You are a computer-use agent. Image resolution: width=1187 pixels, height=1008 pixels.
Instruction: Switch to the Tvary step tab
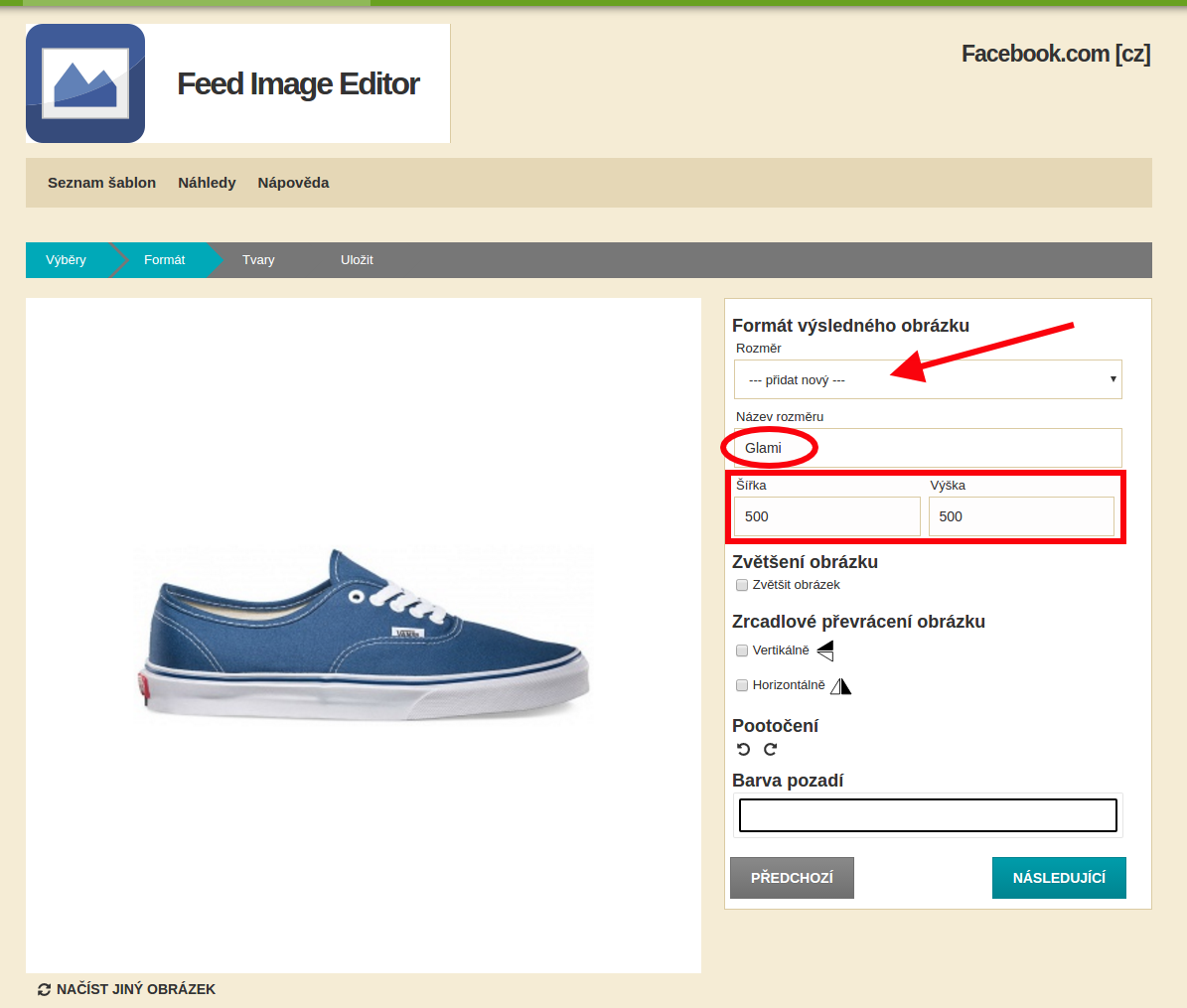coord(258,260)
